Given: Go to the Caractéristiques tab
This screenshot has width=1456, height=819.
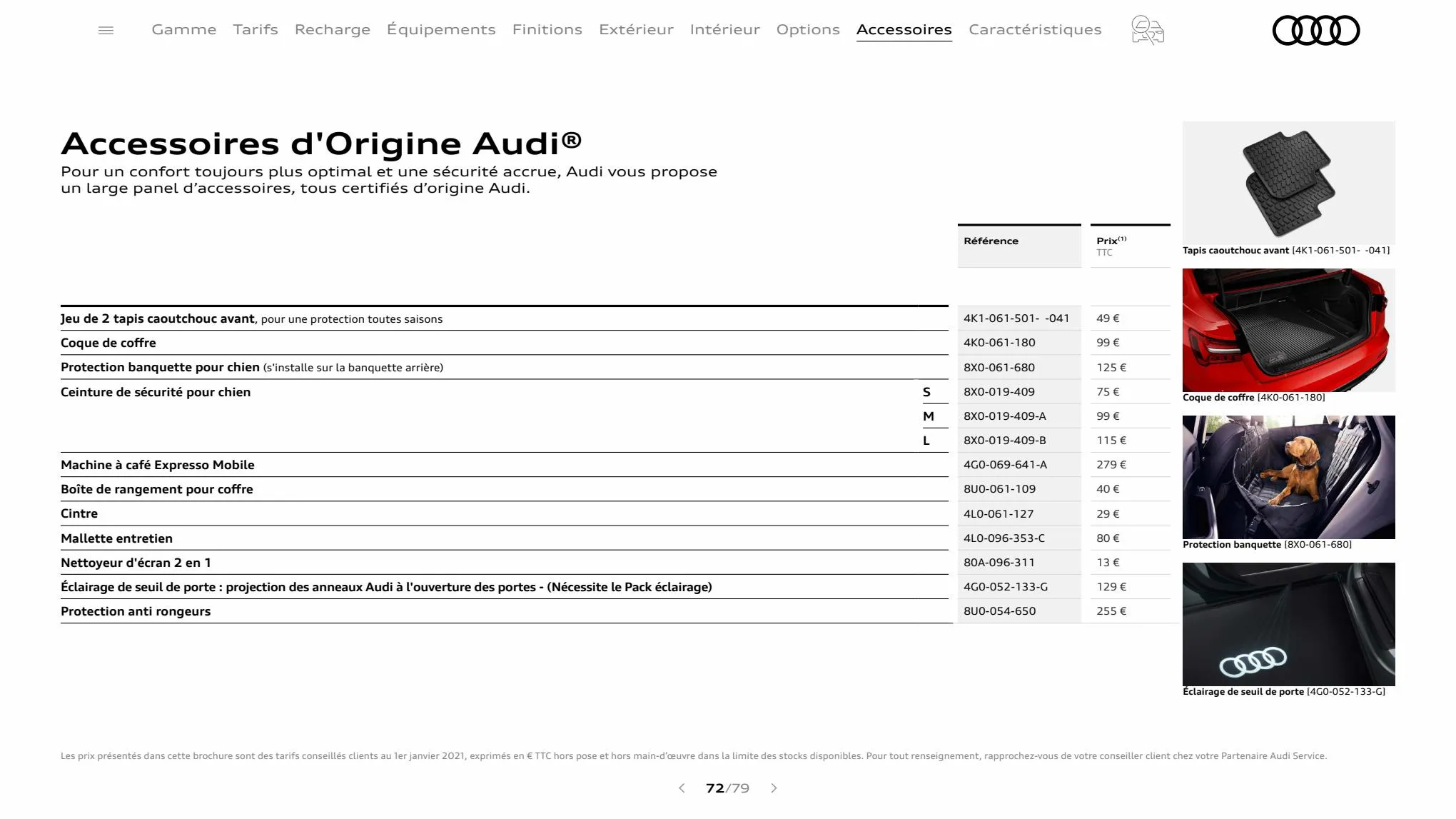Looking at the screenshot, I should pyautogui.click(x=1035, y=30).
